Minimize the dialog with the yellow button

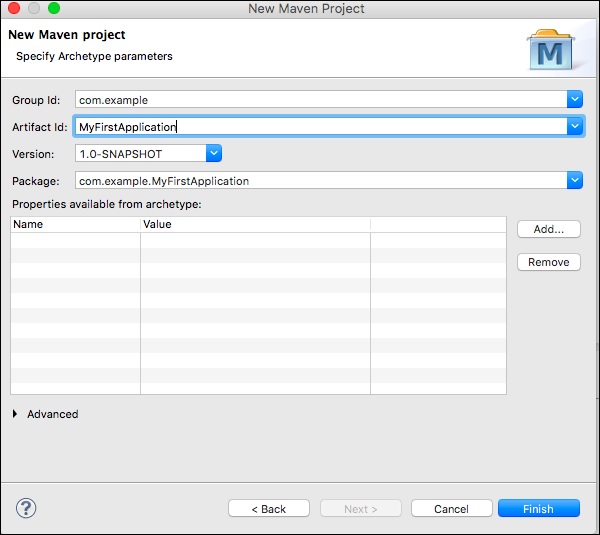[34, 9]
